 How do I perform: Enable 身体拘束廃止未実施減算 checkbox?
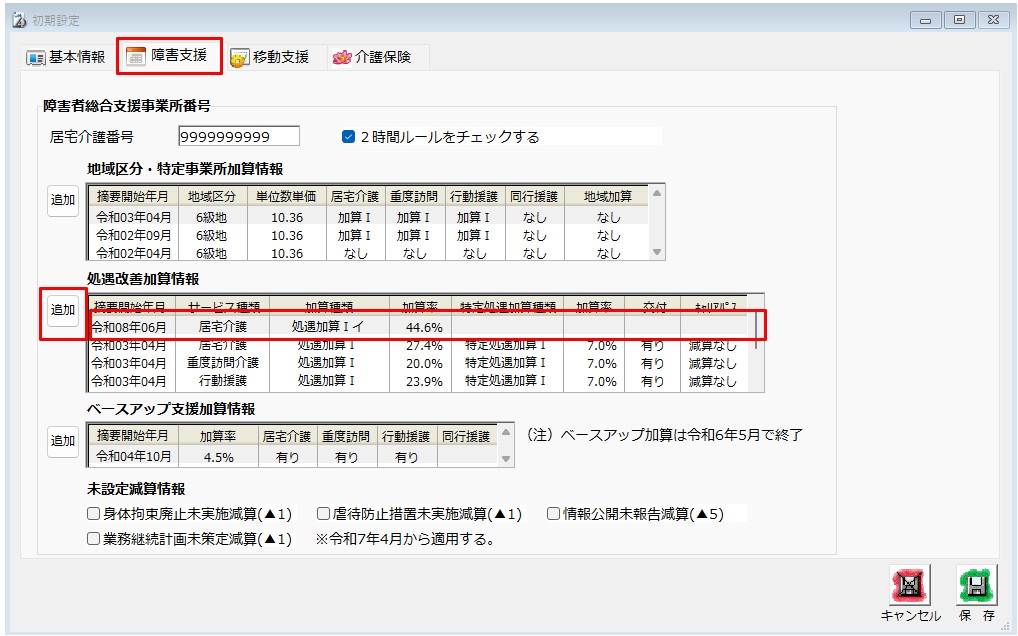point(93,514)
